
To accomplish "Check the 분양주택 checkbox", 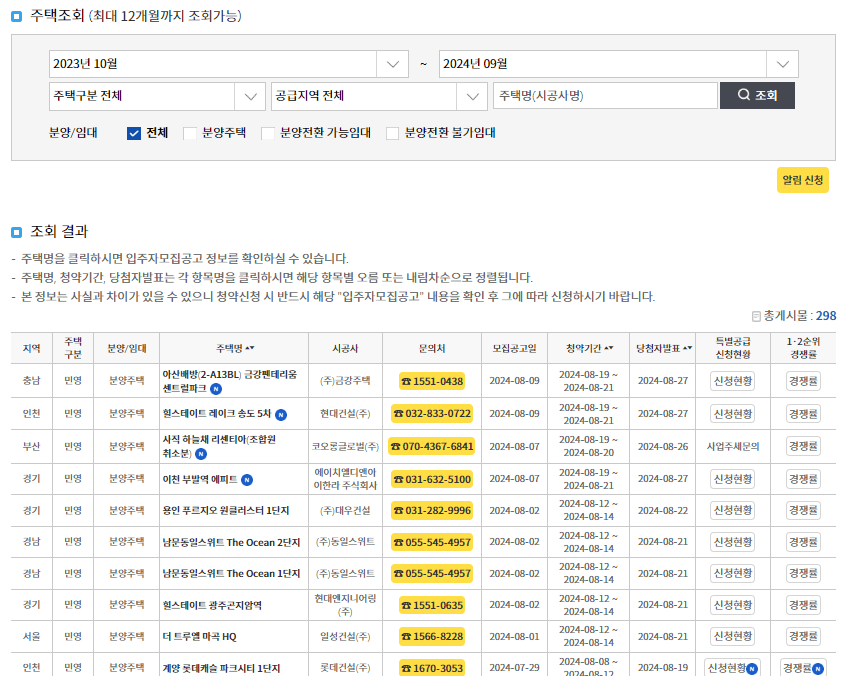I will [188, 132].
